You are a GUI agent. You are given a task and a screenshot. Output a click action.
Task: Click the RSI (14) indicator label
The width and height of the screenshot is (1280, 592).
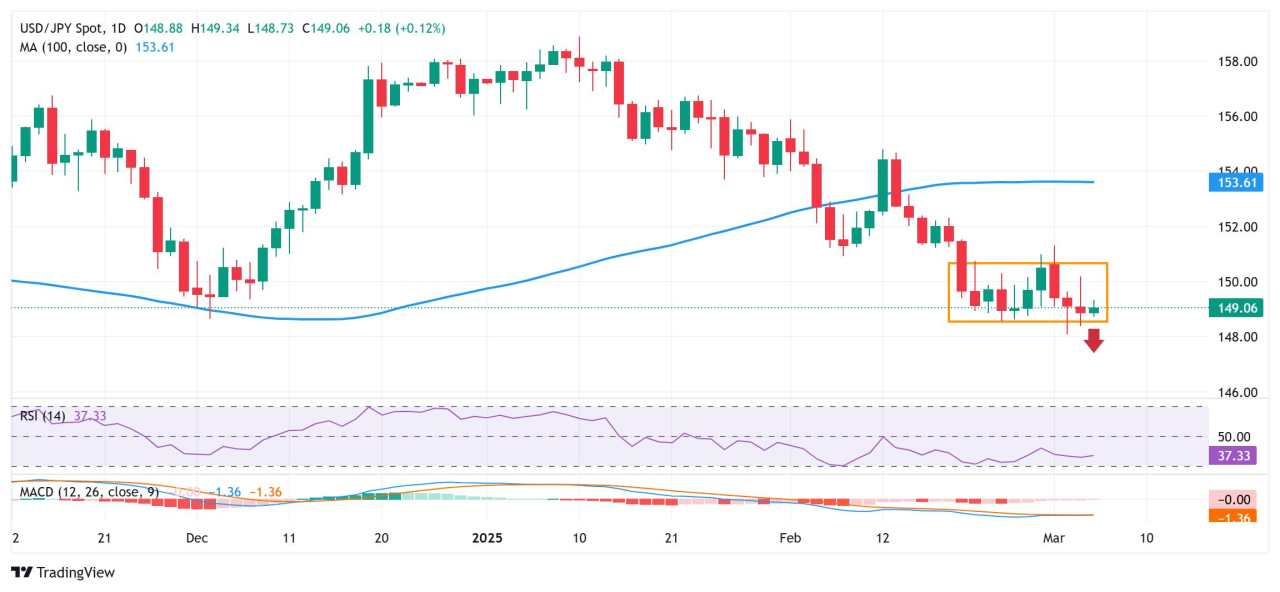[43, 416]
